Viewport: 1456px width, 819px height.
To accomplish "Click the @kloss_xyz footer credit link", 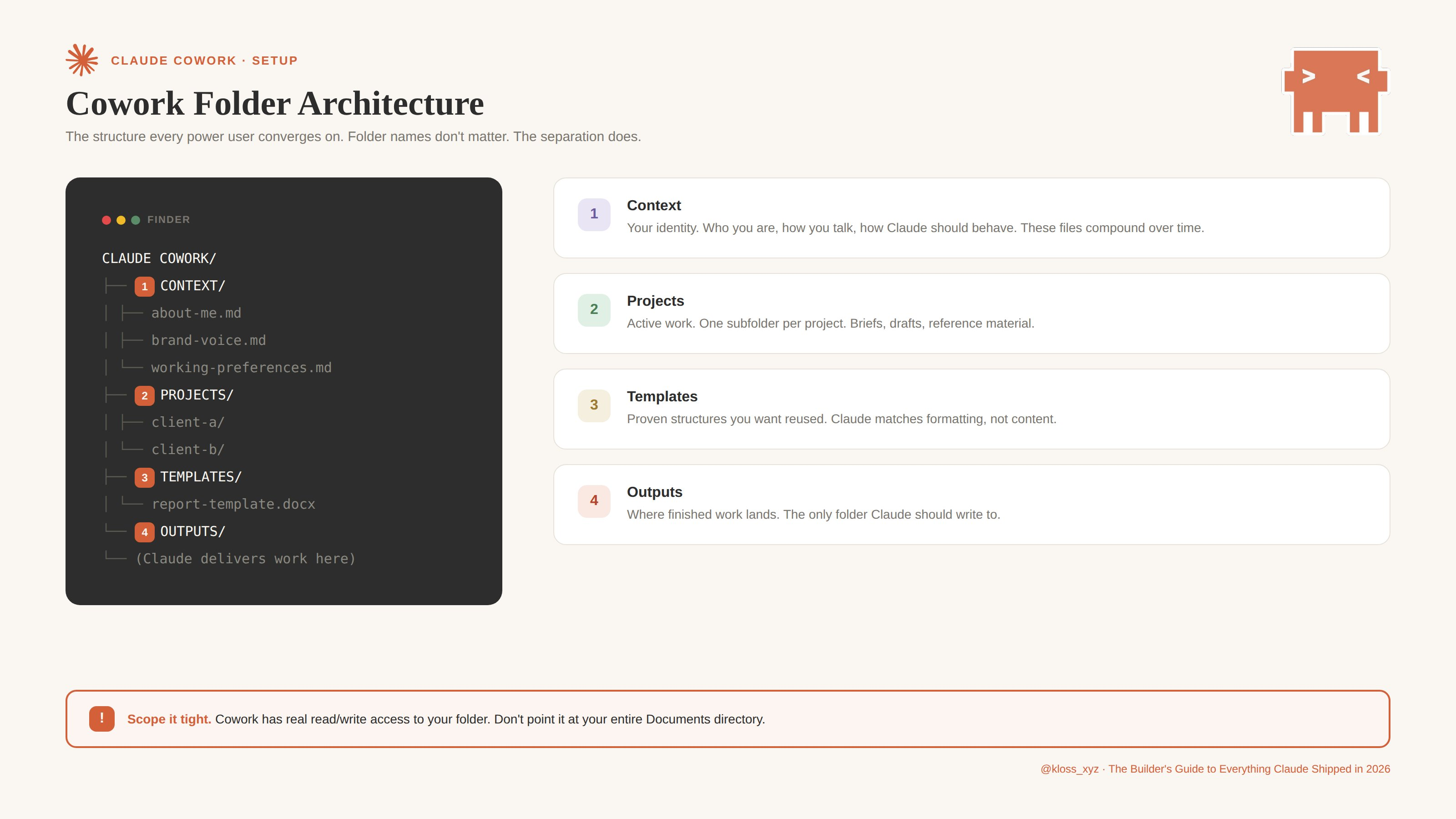I will click(1069, 768).
